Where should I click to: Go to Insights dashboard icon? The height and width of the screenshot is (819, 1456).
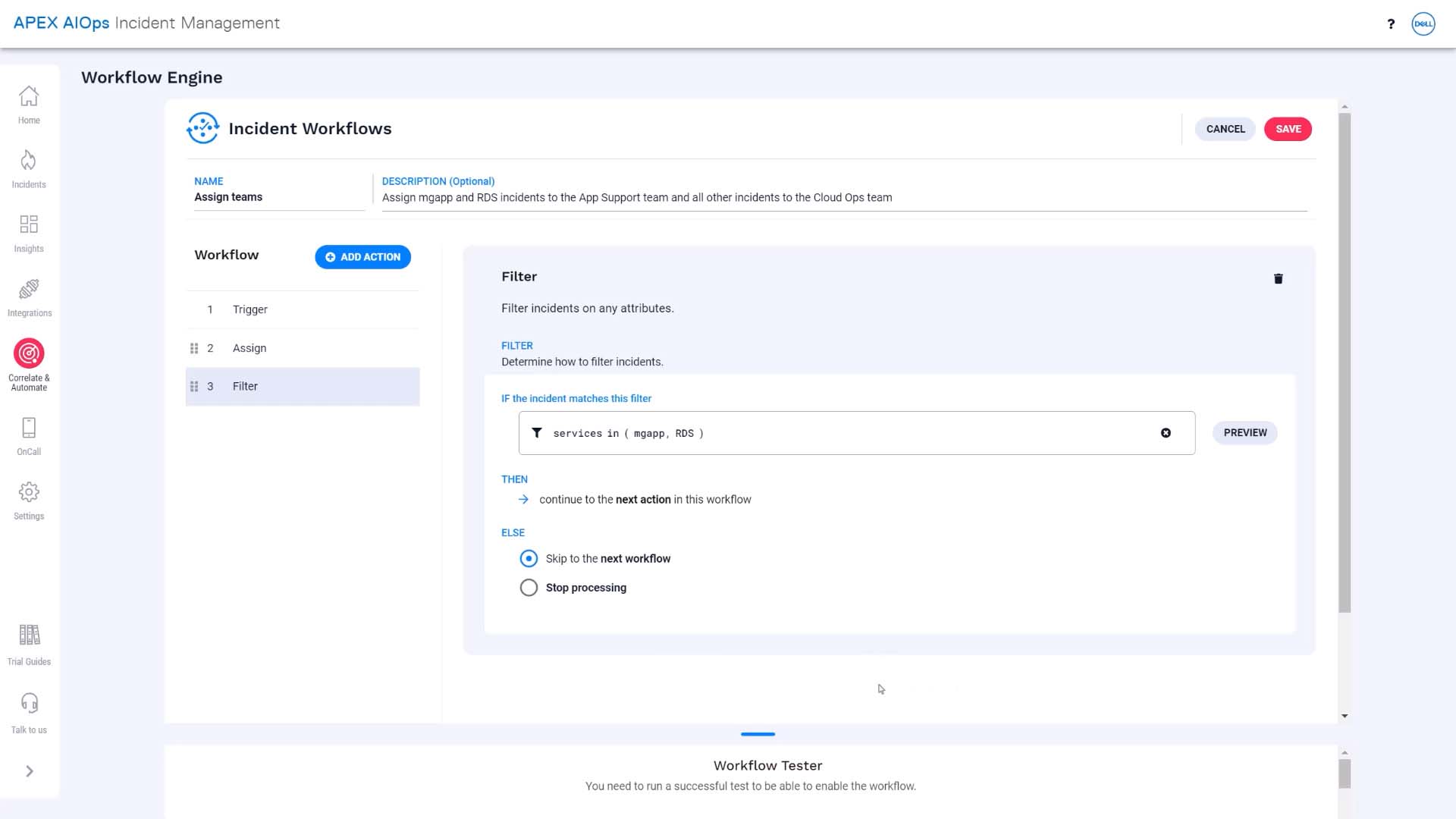click(29, 224)
